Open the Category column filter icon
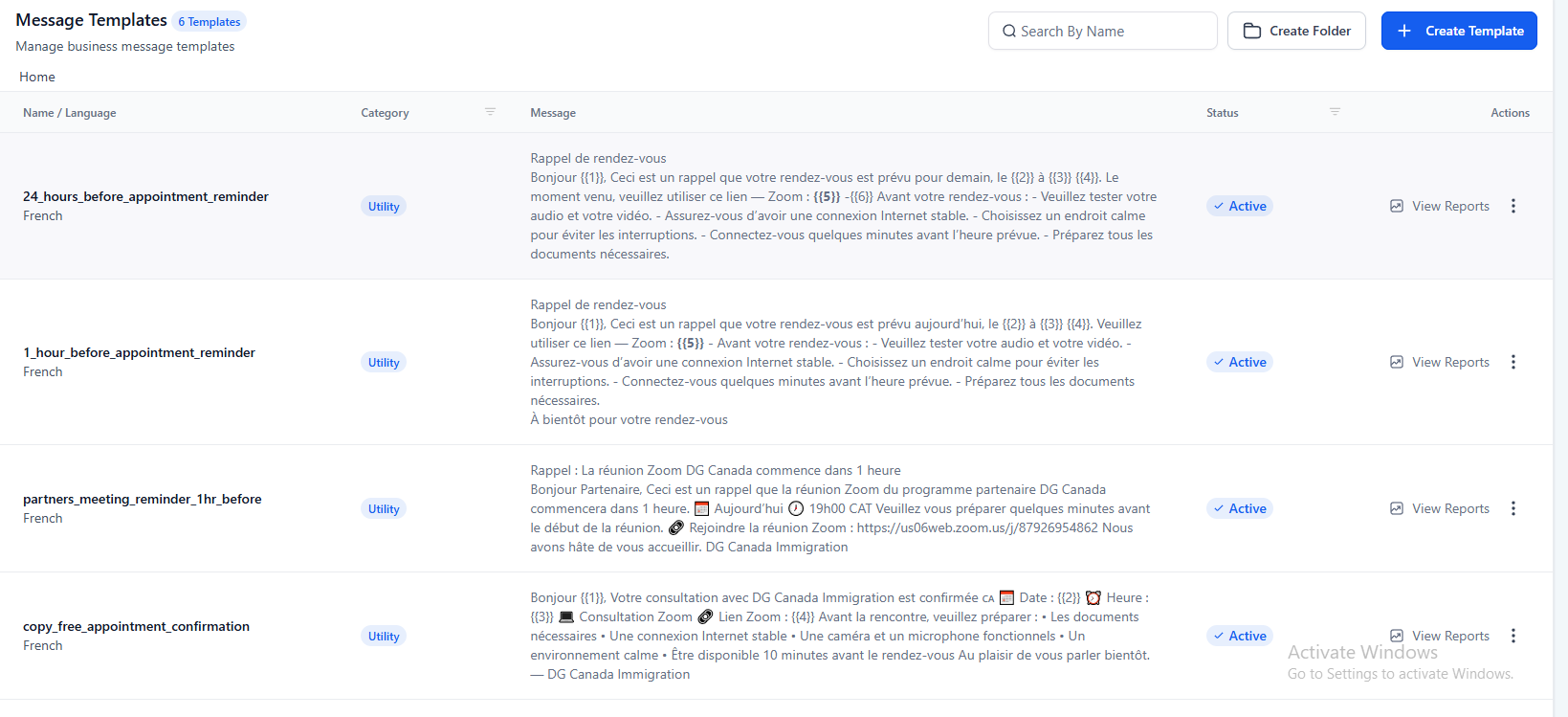The height and width of the screenshot is (717, 1568). click(490, 112)
